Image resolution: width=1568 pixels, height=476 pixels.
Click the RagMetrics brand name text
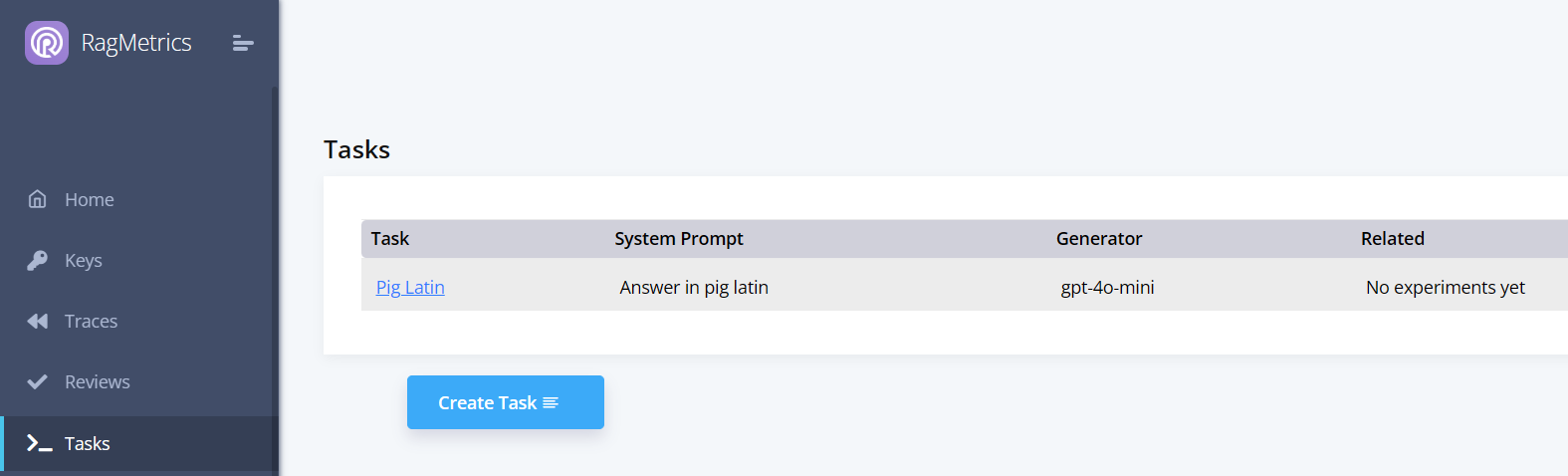(136, 43)
